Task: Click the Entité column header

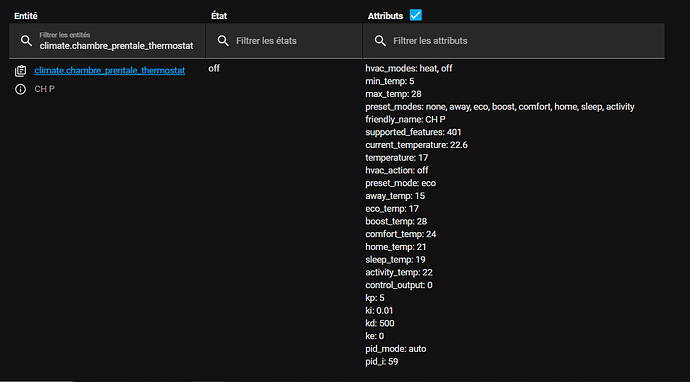Action: pyautogui.click(x=26, y=16)
